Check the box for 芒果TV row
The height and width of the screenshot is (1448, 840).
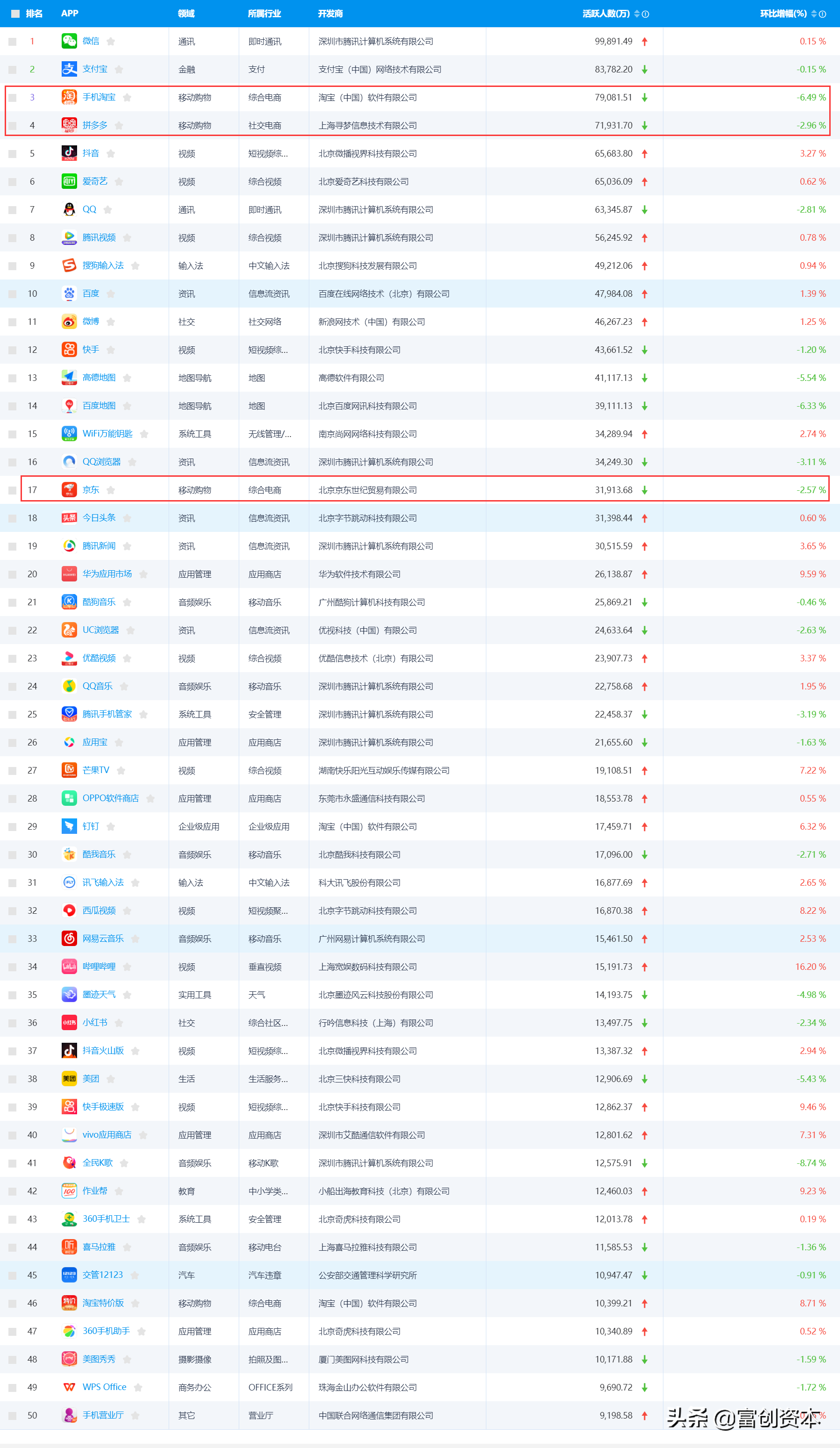click(x=12, y=771)
